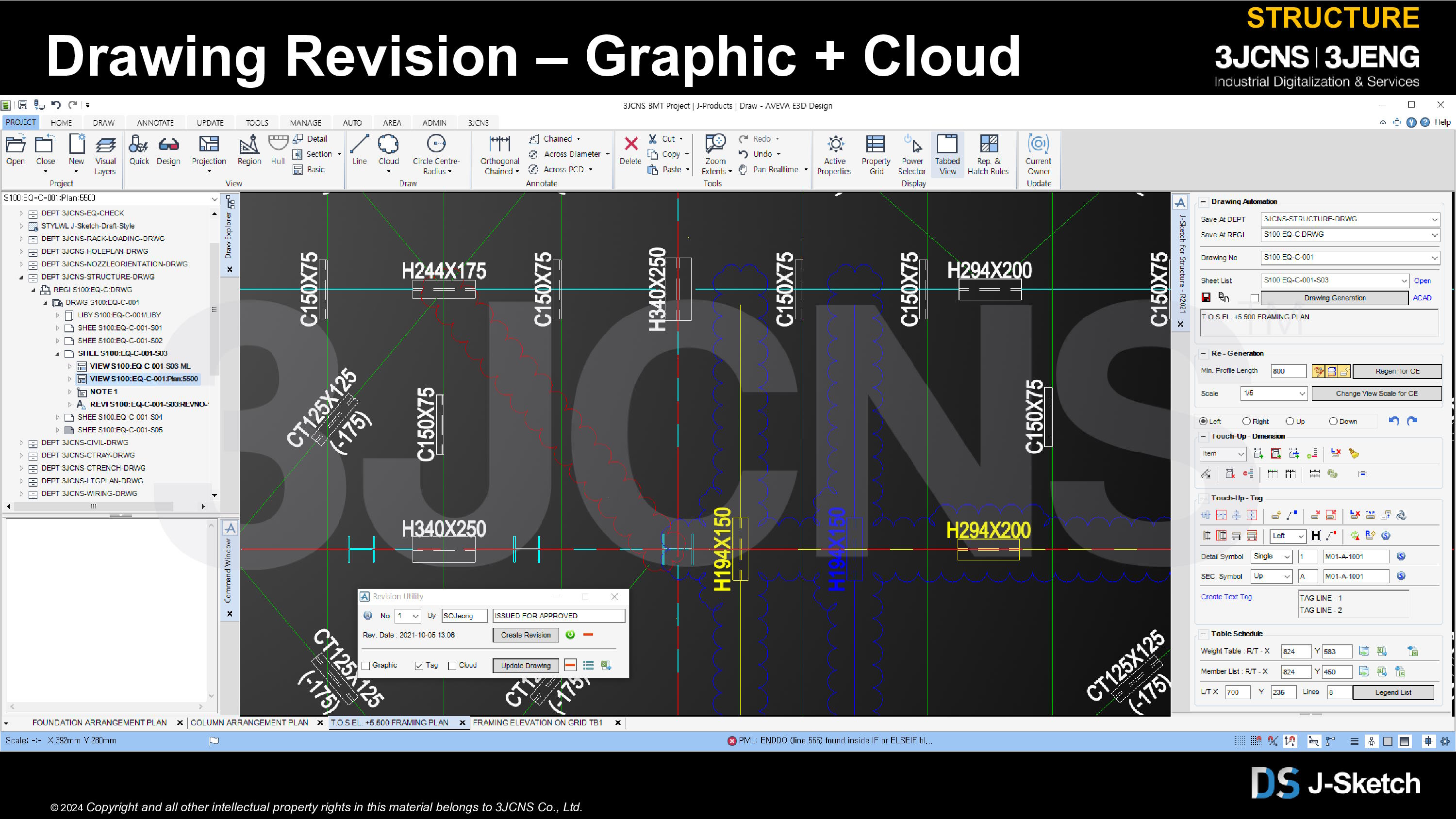Click the green refresh icon beside Create Revision
This screenshot has width=1456, height=819.
point(570,635)
